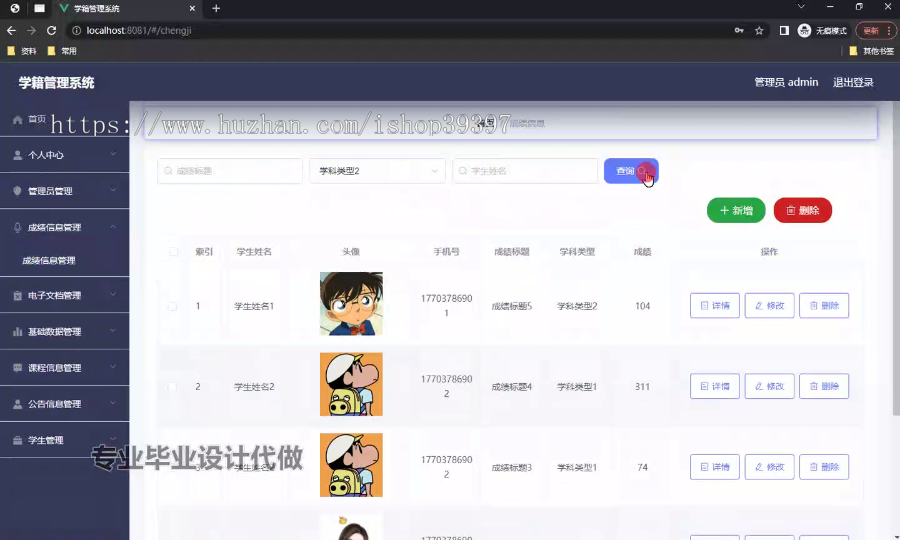View 详情 for 成绩标题4 row
This screenshot has height=540, width=900.
pos(715,386)
